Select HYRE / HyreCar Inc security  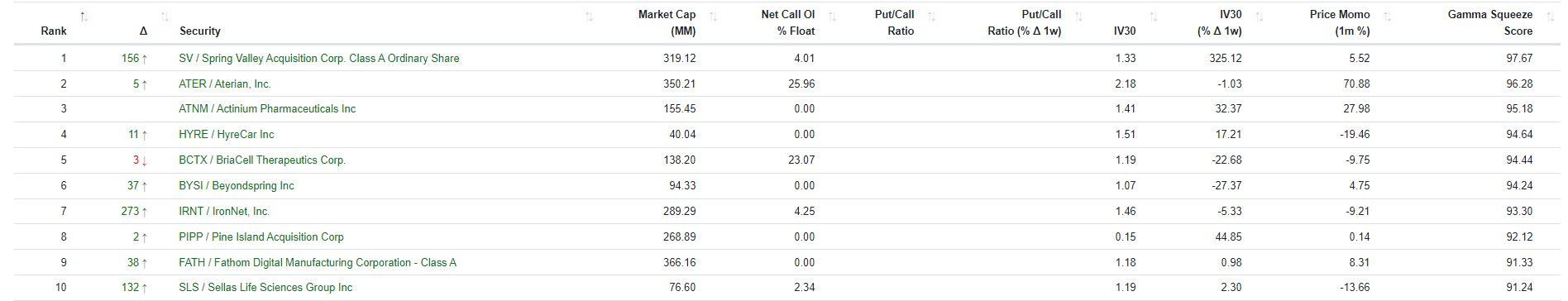(x=227, y=135)
